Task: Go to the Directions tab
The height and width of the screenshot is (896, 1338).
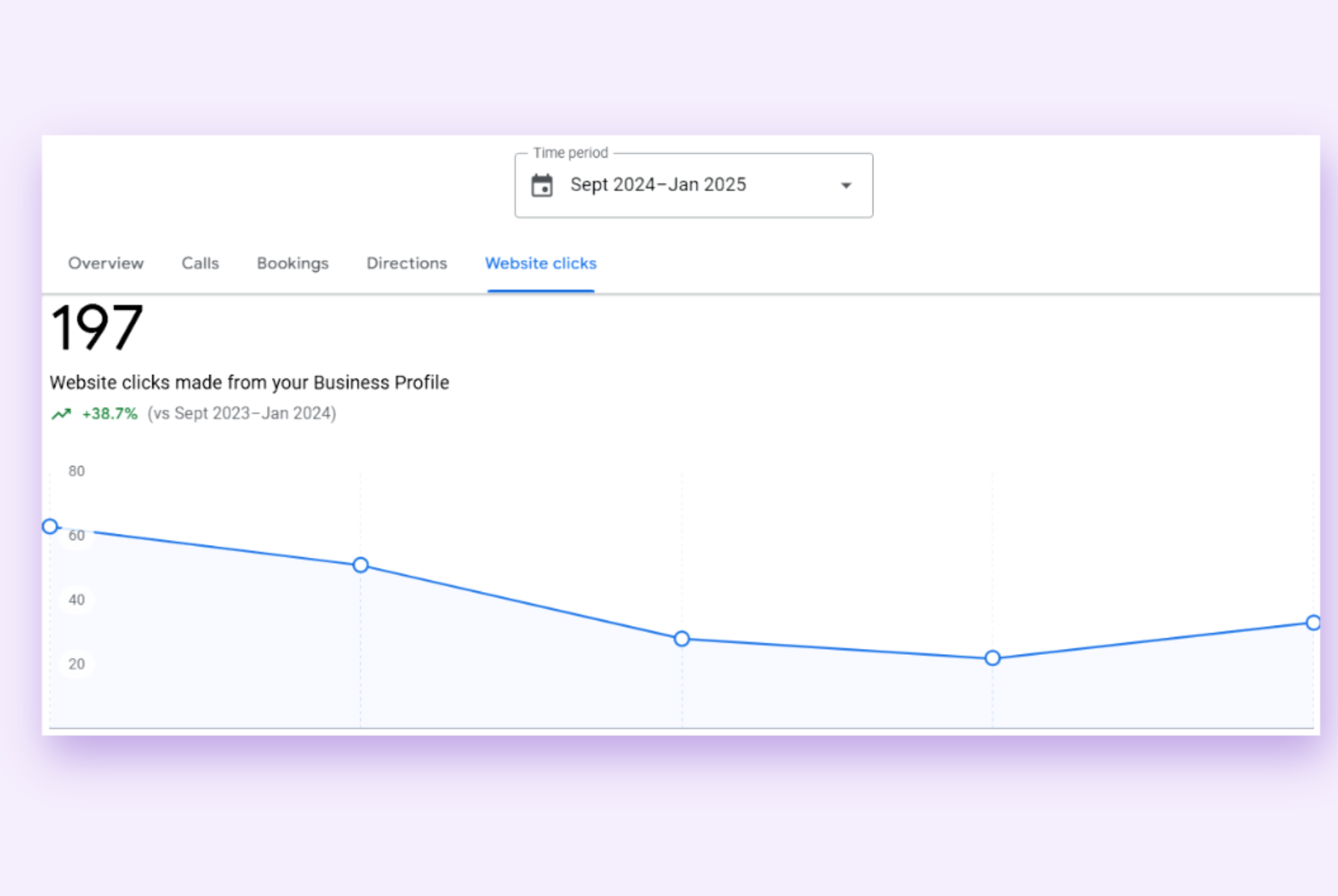Action: [406, 263]
